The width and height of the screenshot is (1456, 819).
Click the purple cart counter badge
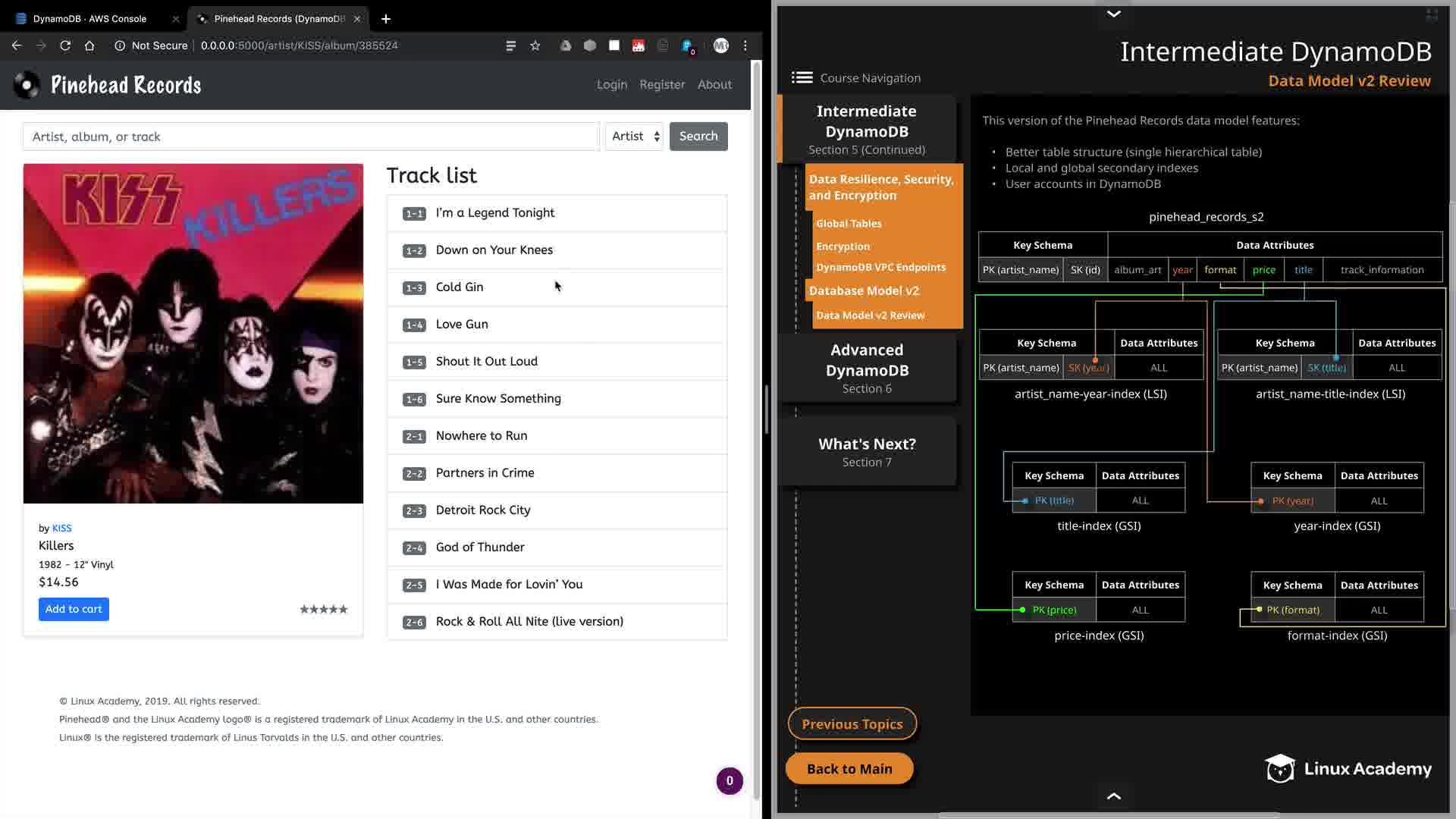(730, 780)
